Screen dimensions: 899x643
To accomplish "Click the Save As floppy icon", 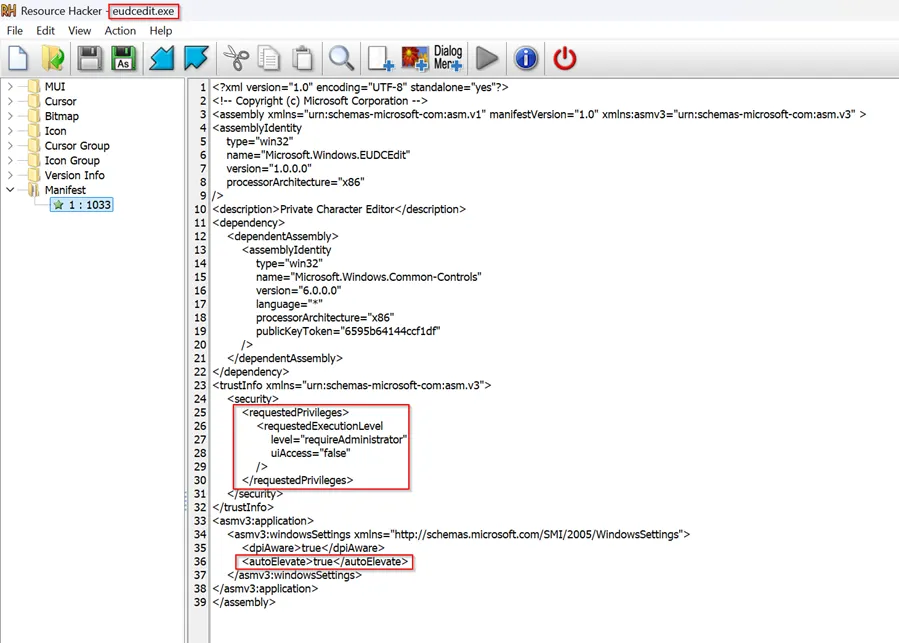I will 124,59.
